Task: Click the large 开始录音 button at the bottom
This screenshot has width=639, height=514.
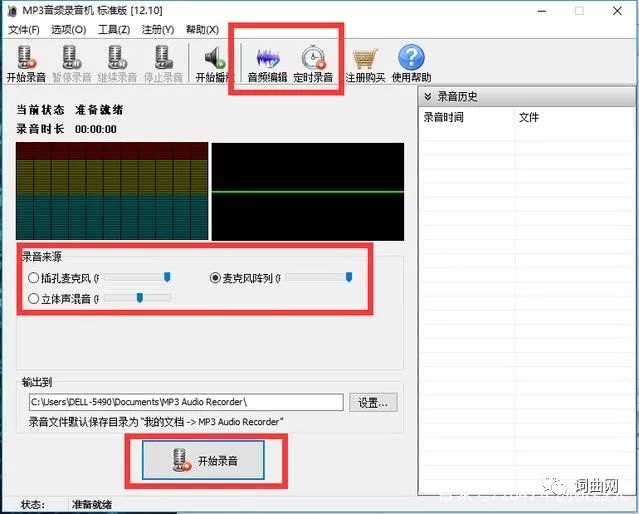Action: (203, 460)
